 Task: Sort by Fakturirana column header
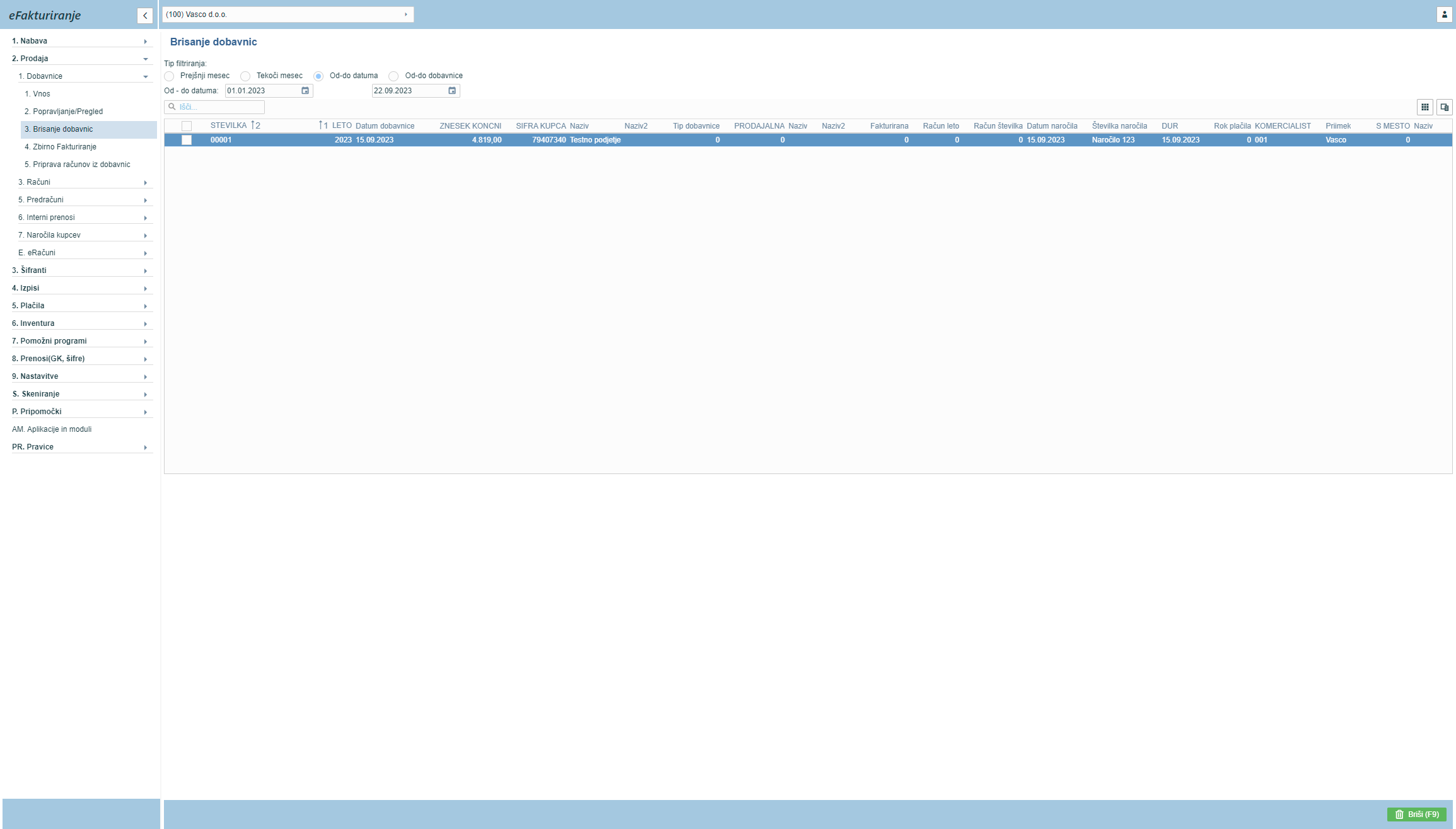tap(889, 126)
